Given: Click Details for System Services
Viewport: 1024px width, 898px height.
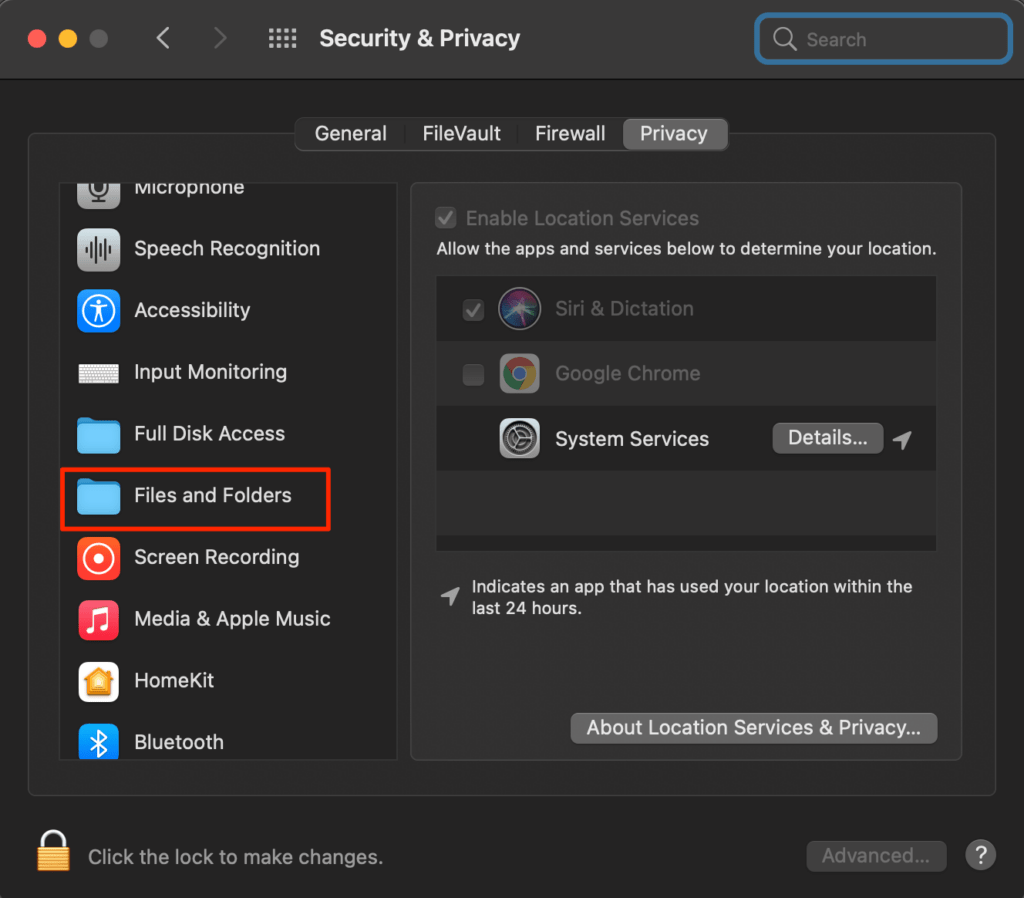Looking at the screenshot, I should [x=827, y=438].
